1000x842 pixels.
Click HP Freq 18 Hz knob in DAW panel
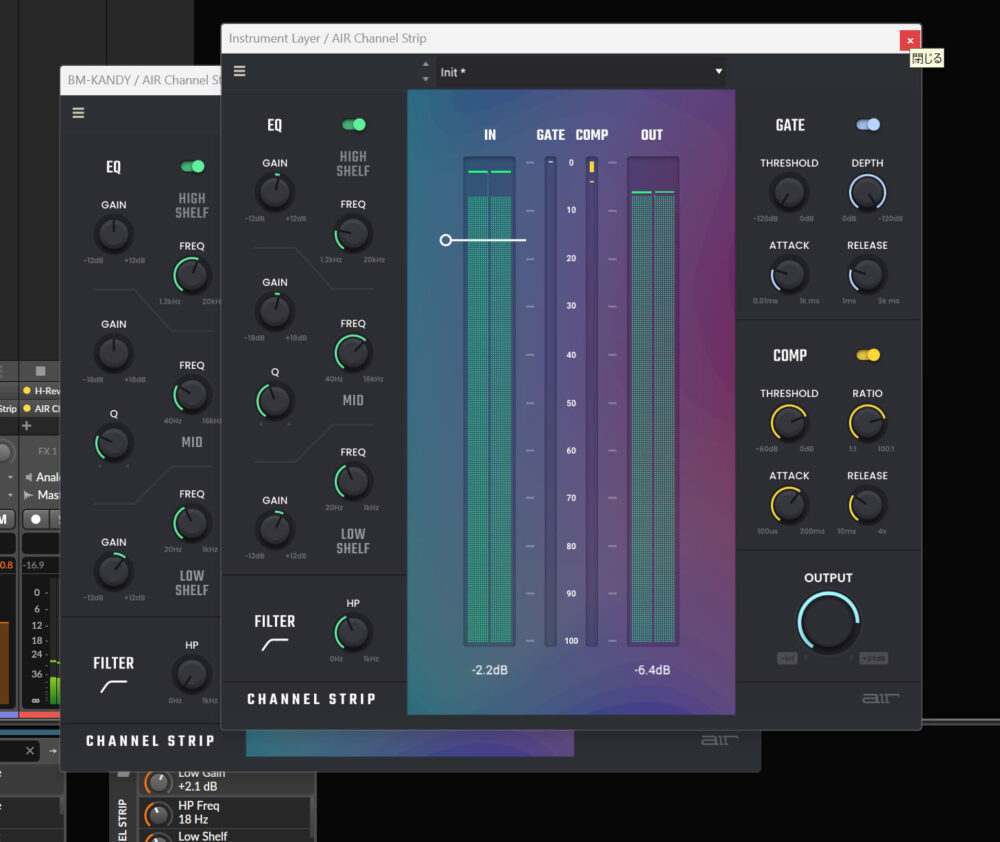[x=158, y=813]
